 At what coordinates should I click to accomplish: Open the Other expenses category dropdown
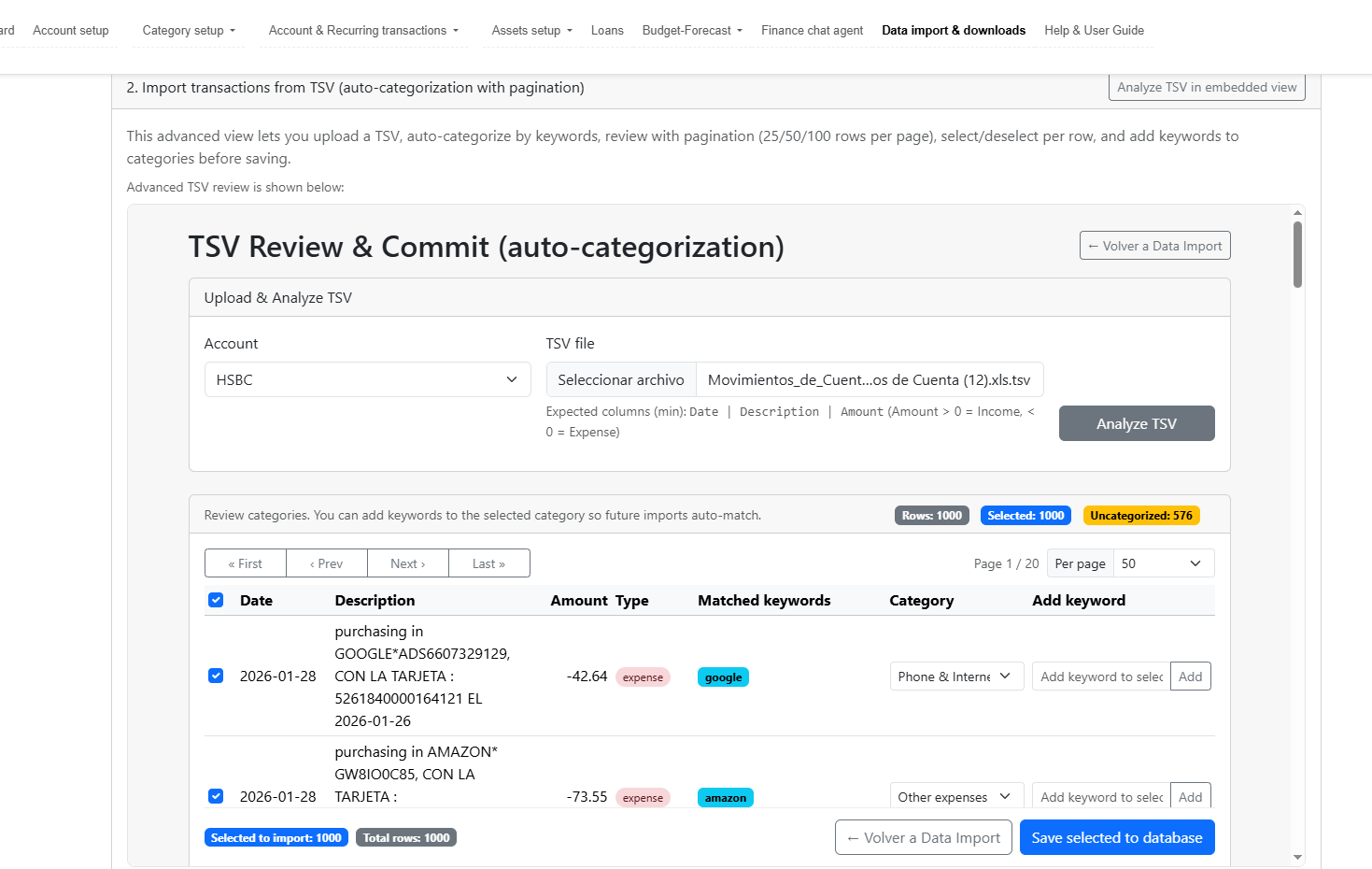[x=956, y=797]
